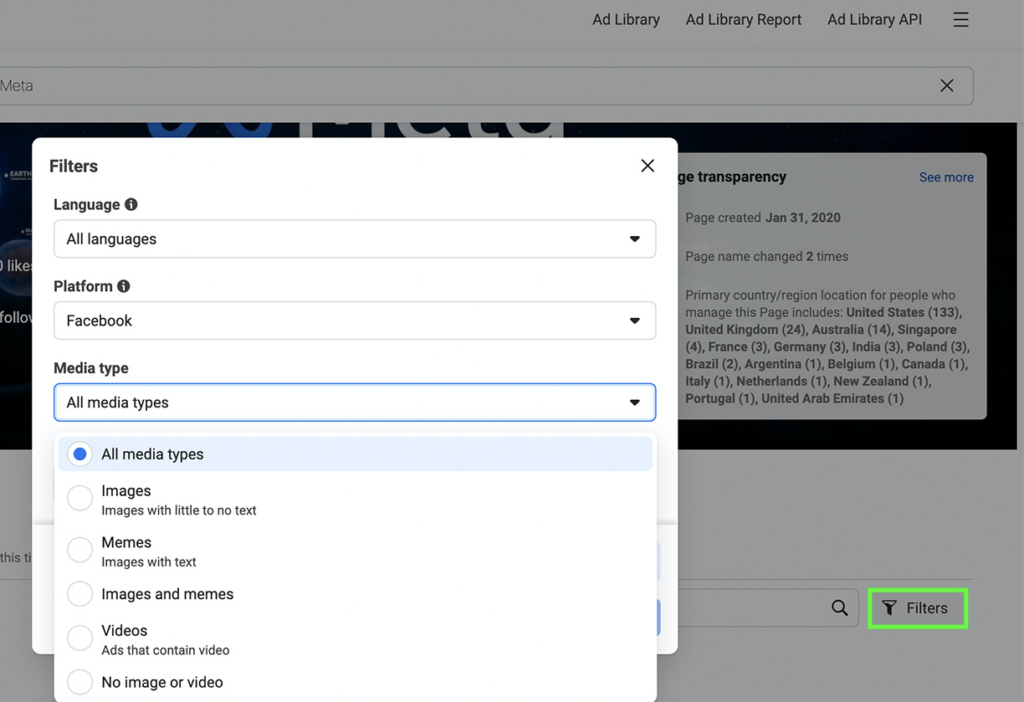The image size is (1024, 702).
Task: Click the Platform info icon
Action: pos(124,286)
